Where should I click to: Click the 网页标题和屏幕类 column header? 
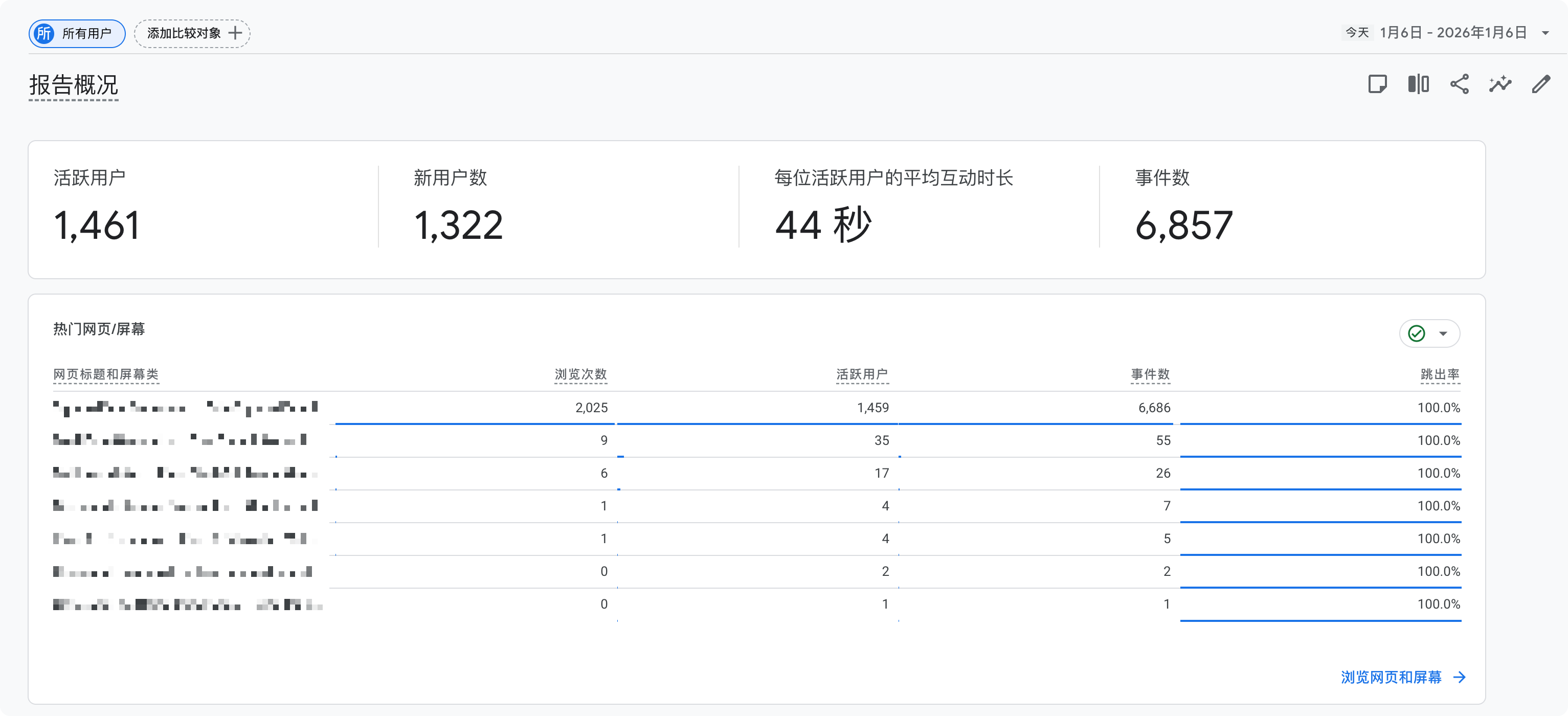(x=106, y=374)
